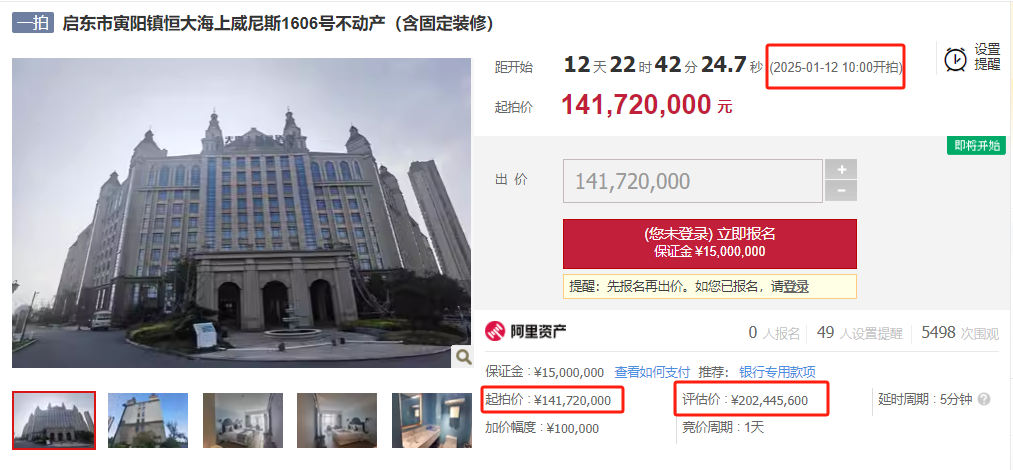Click the 阿里资产 logo icon

[x=496, y=331]
